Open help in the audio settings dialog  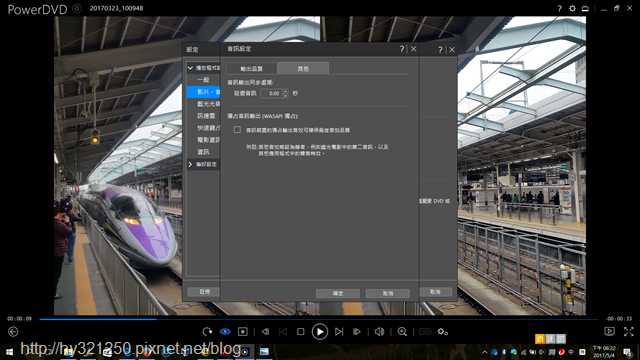point(402,49)
